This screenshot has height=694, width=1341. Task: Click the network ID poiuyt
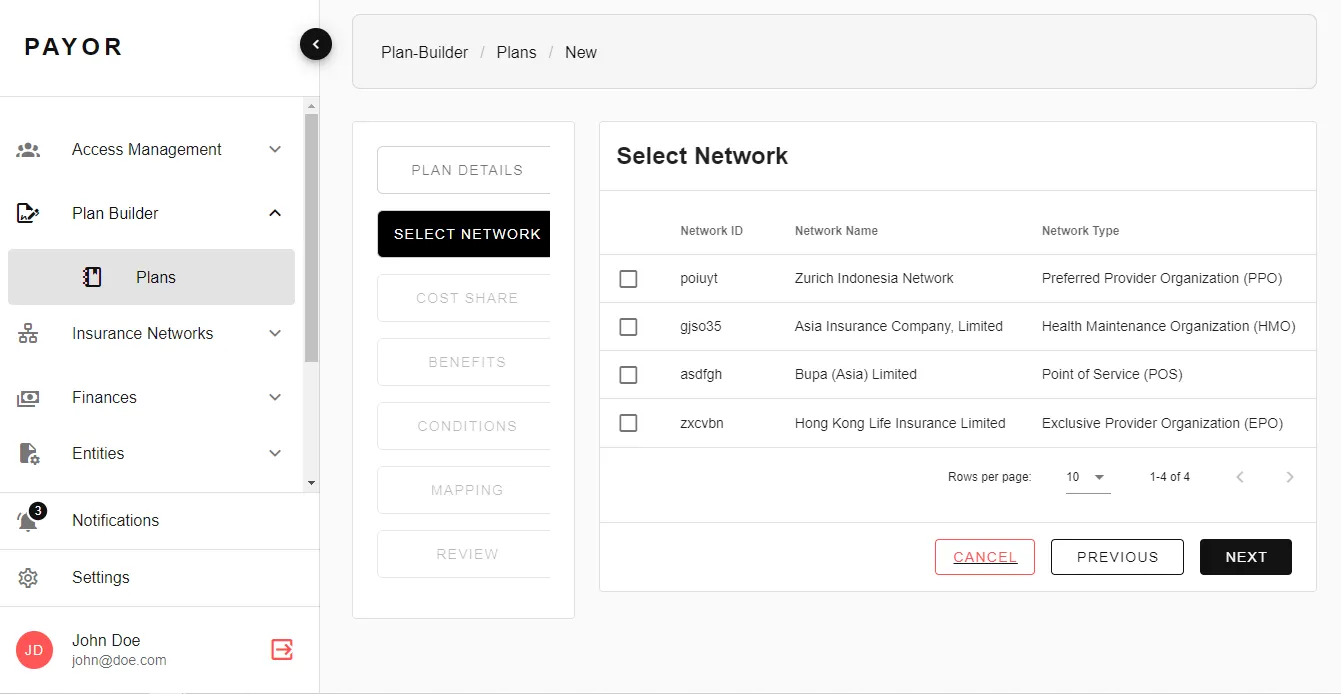pos(699,279)
